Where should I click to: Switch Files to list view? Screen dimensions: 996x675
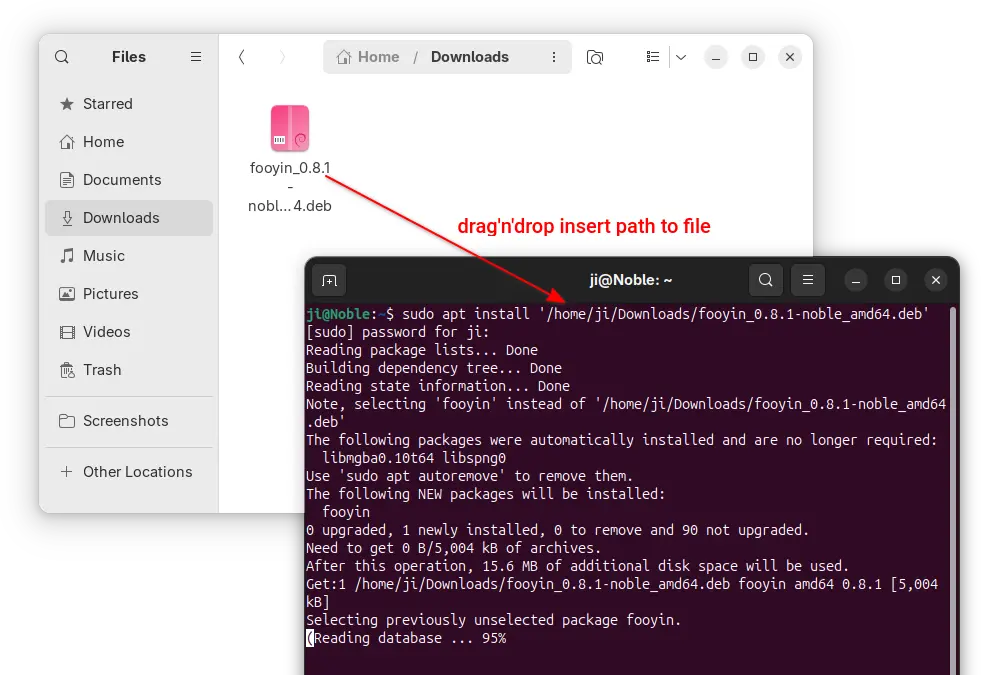tap(652, 57)
